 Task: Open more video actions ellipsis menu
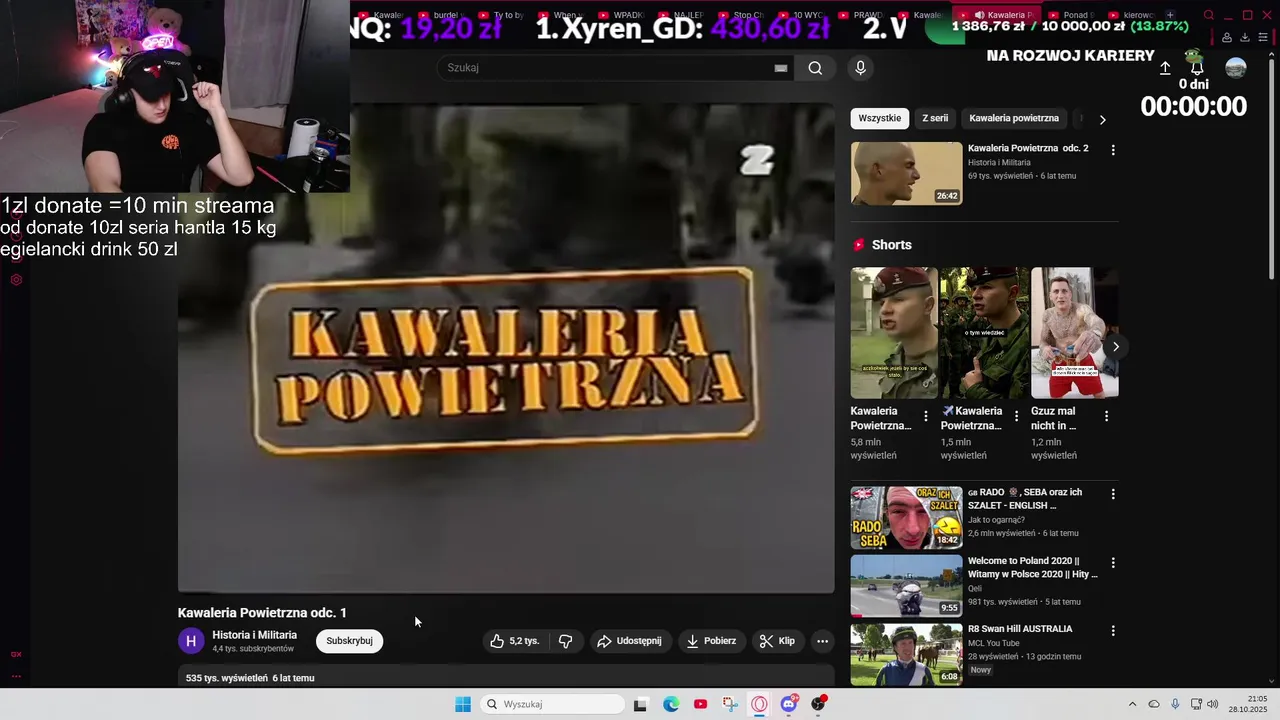coord(822,641)
